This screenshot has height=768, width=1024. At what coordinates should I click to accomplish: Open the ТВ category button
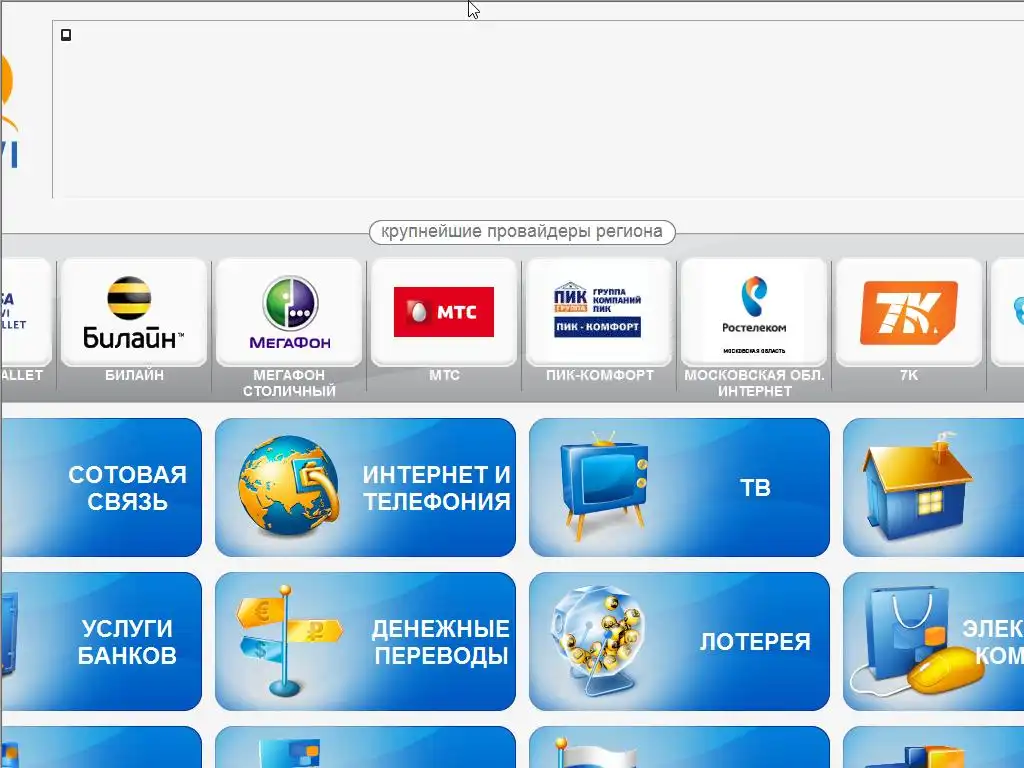(679, 488)
